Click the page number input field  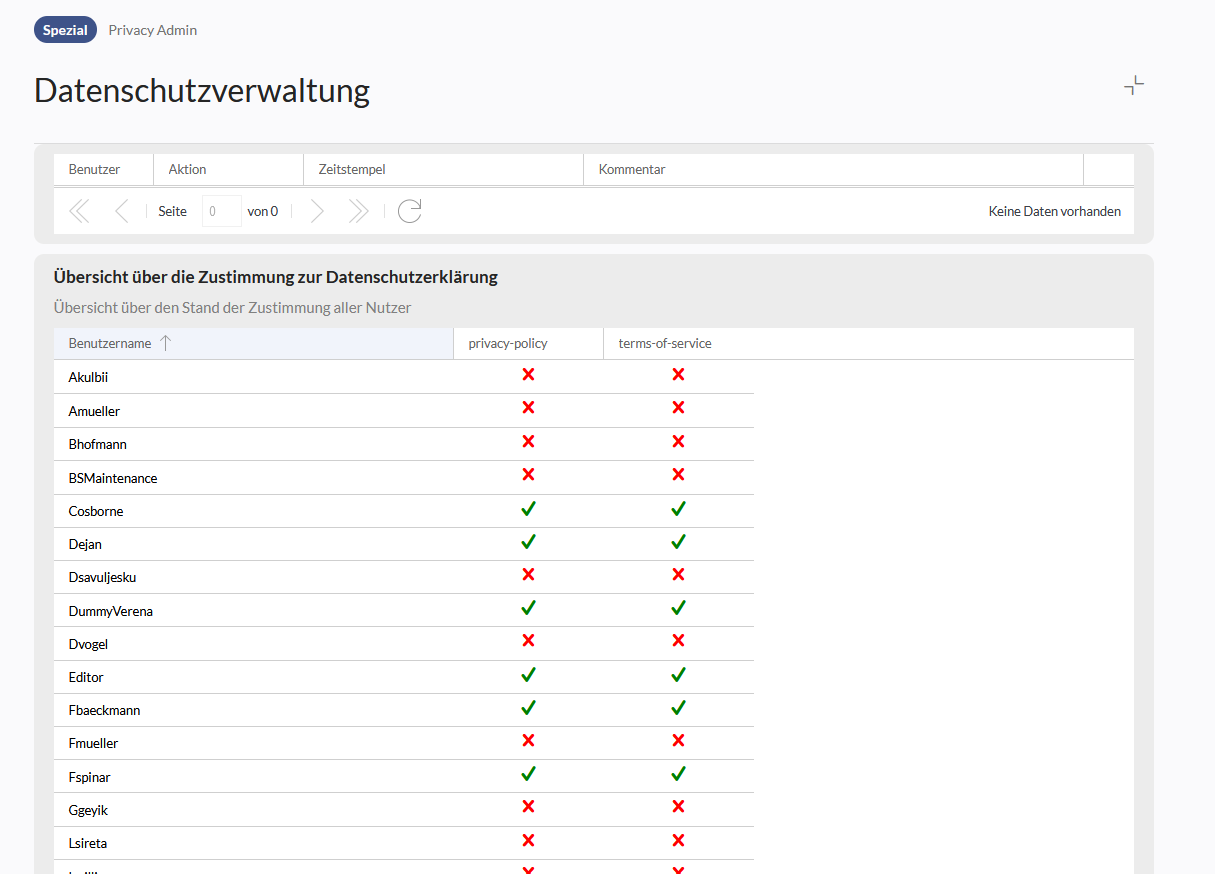221,211
